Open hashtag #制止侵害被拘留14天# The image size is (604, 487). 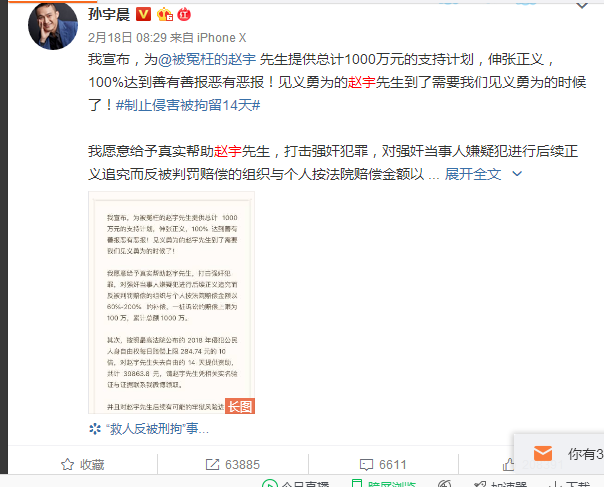click(x=188, y=105)
